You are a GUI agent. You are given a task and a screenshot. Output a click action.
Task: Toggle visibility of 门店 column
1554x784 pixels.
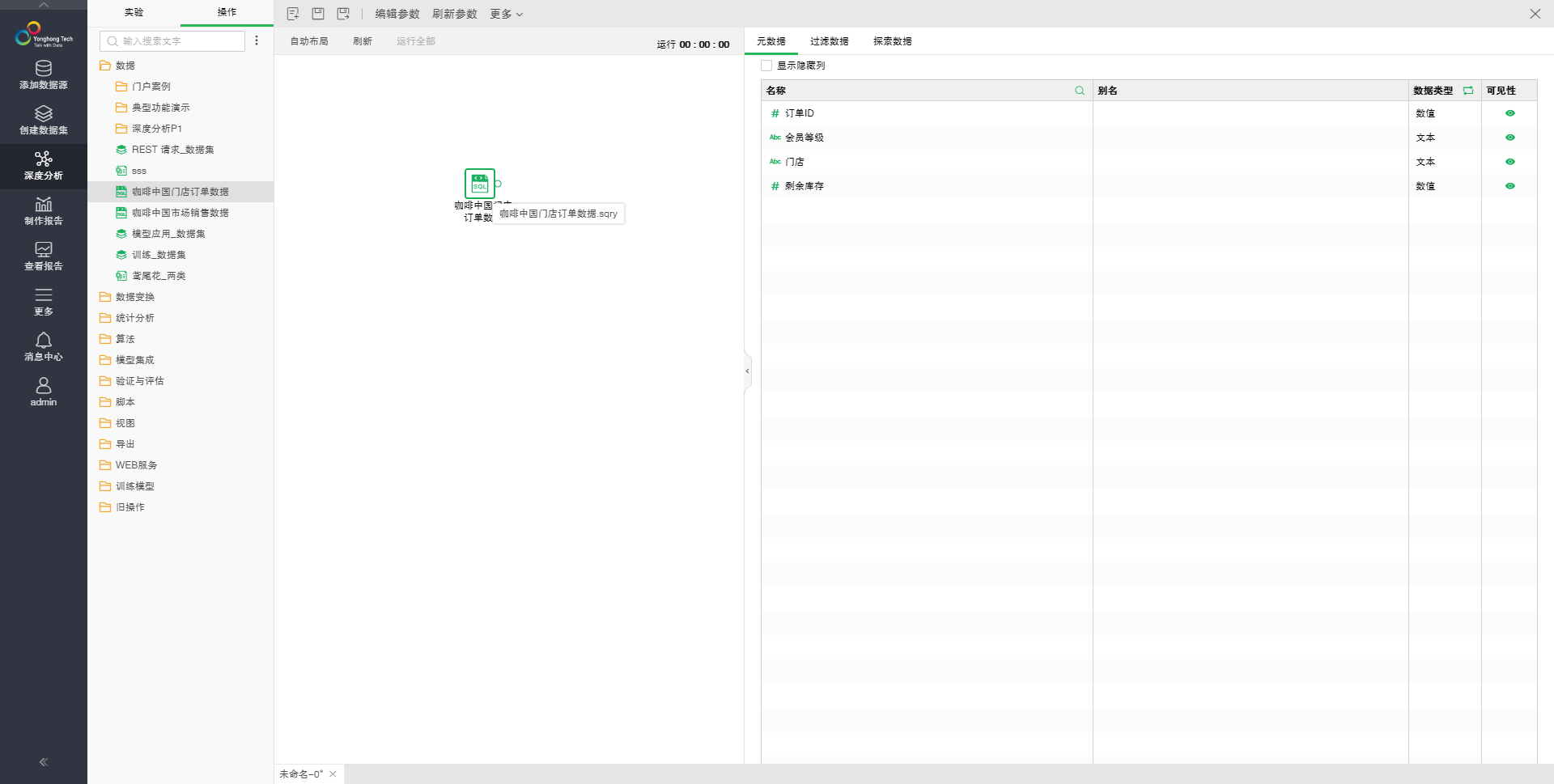1509,162
